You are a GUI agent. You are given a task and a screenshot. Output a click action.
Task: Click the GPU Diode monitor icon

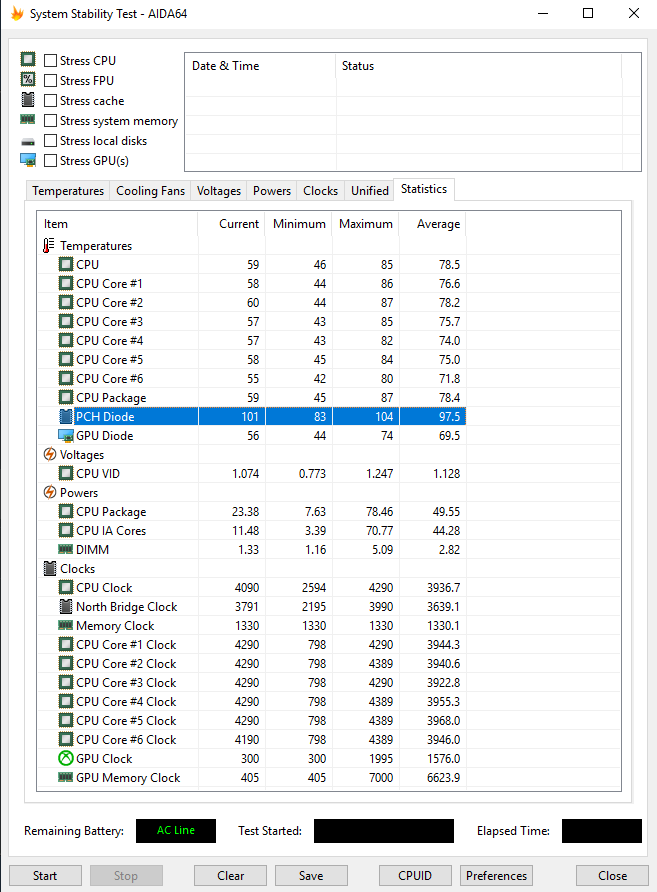point(66,436)
